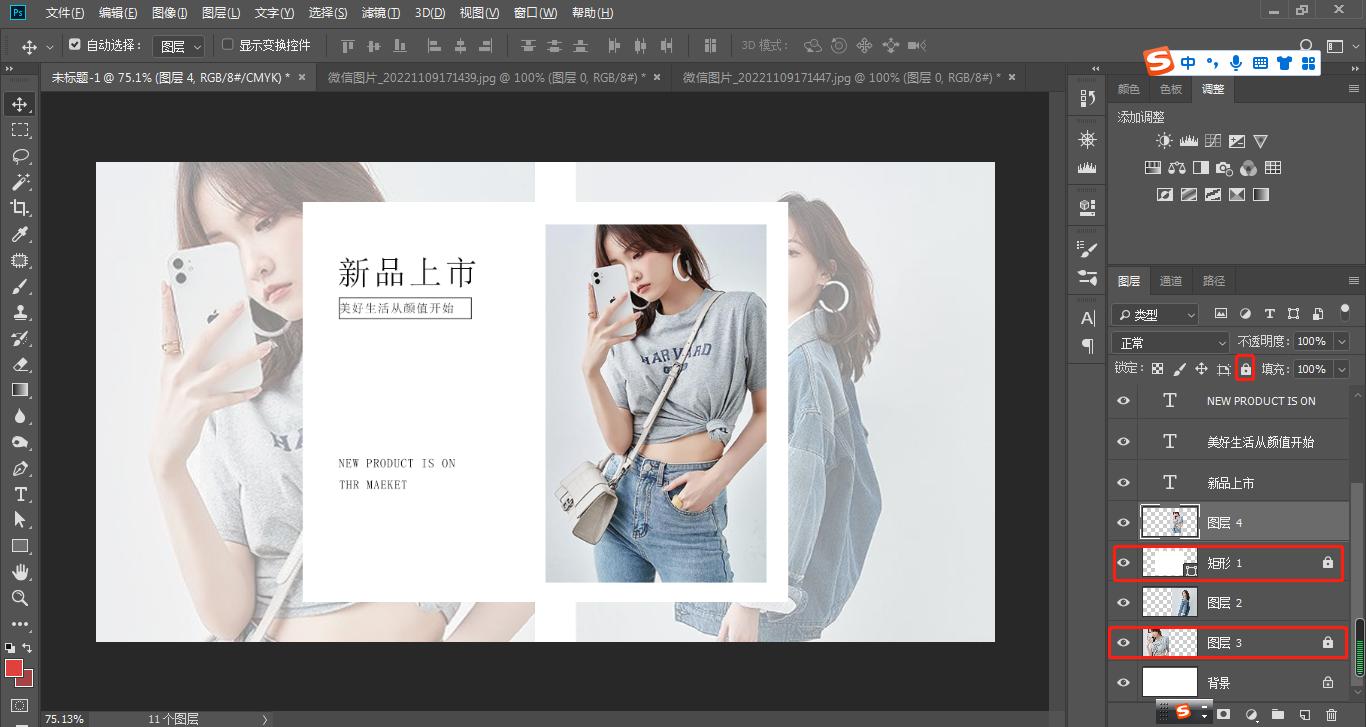Viewport: 1366px width, 727px height.
Task: Switch to the 通道 tab
Action: coord(1170,280)
